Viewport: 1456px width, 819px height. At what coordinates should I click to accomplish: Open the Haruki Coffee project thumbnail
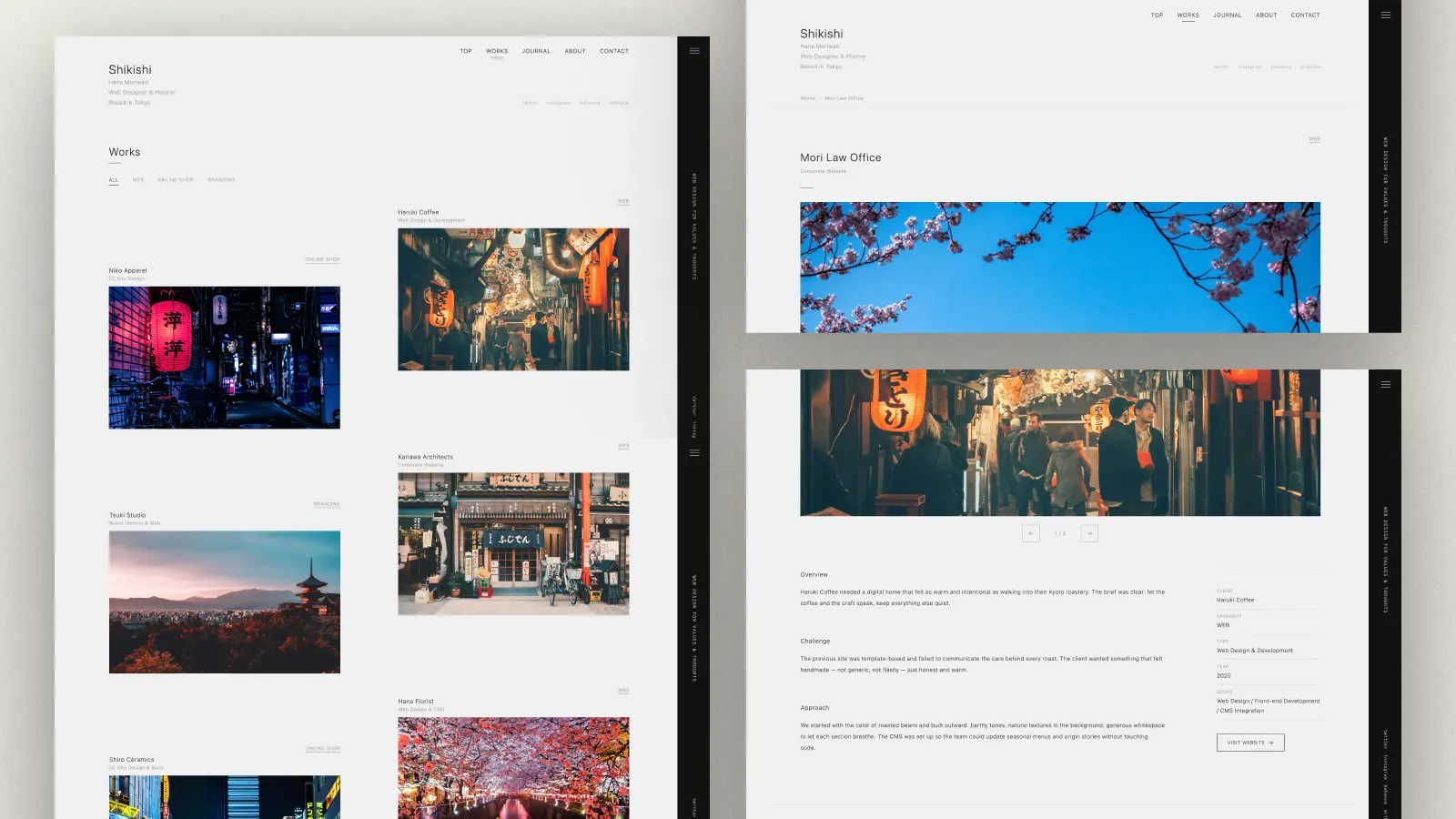[513, 299]
